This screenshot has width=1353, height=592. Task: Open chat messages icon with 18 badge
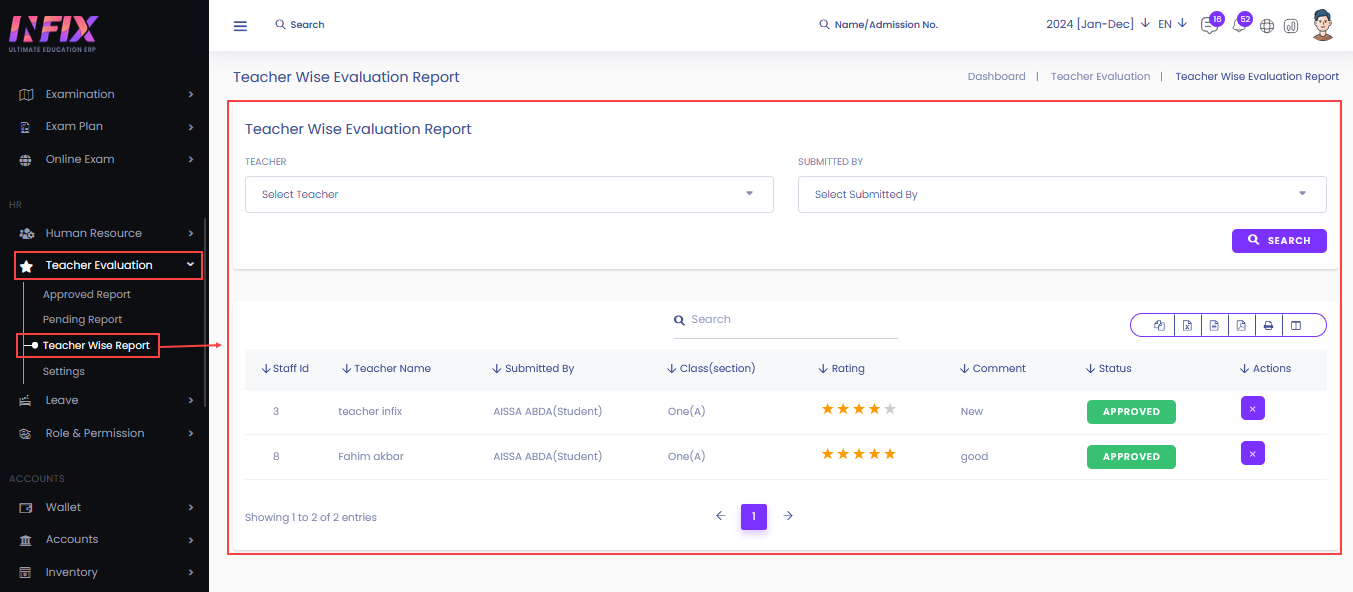pyautogui.click(x=1210, y=25)
